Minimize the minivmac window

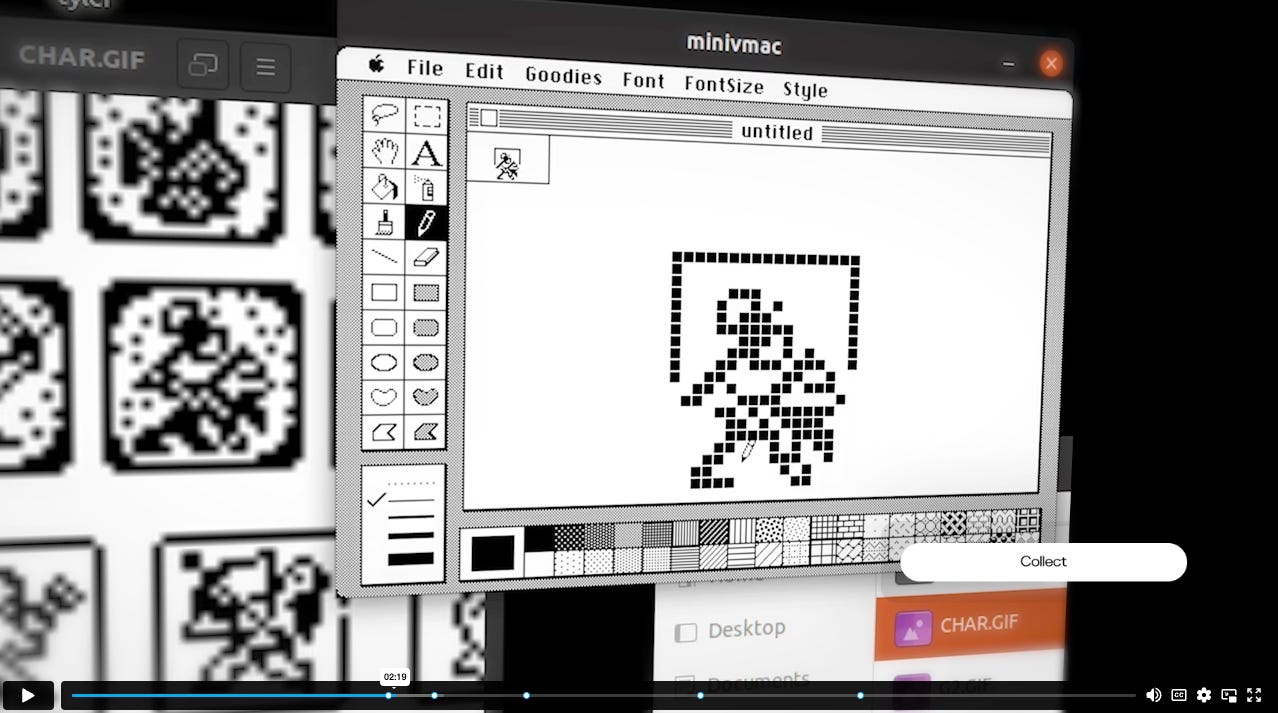[1008, 64]
